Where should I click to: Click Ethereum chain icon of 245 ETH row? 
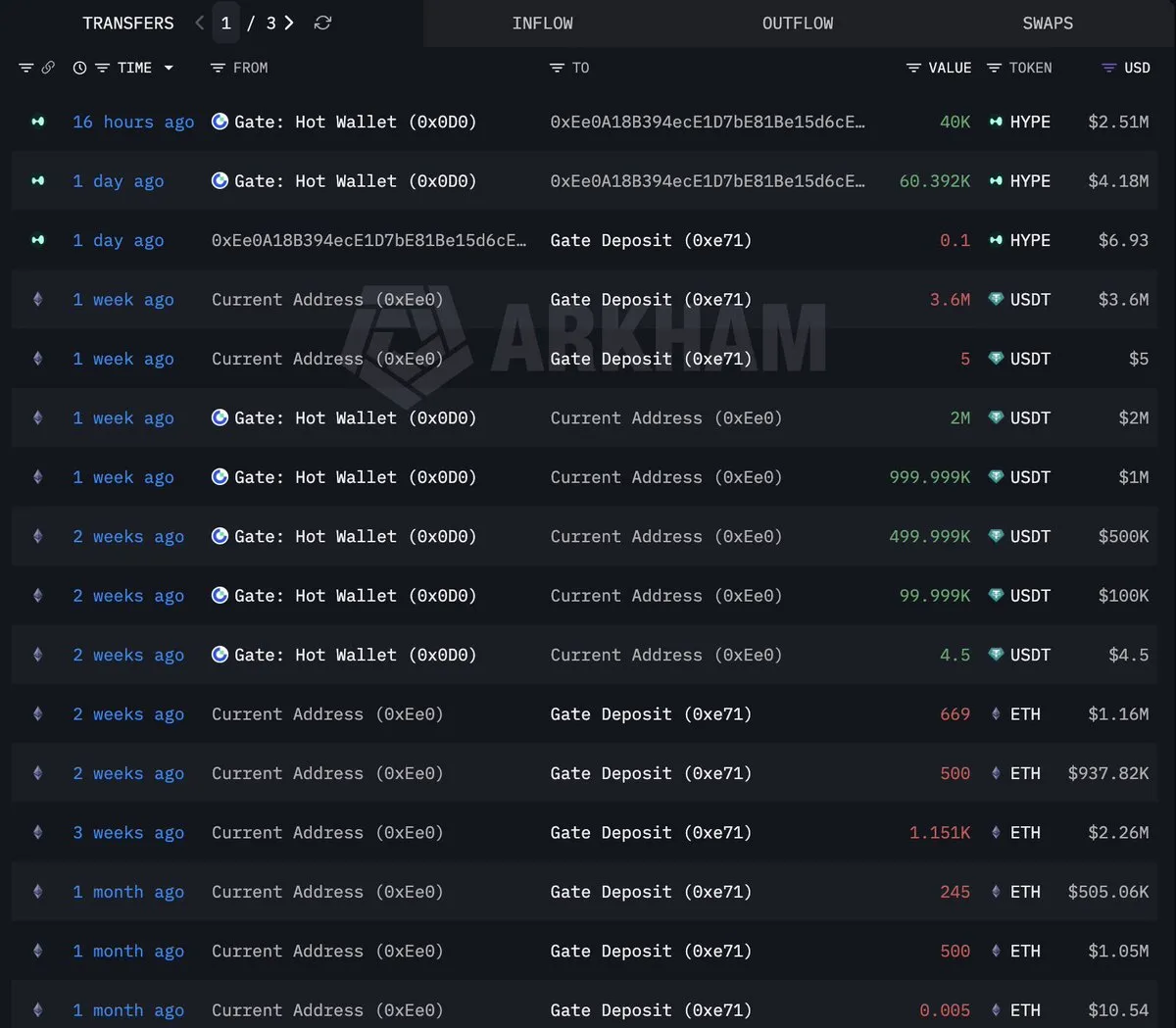38,892
